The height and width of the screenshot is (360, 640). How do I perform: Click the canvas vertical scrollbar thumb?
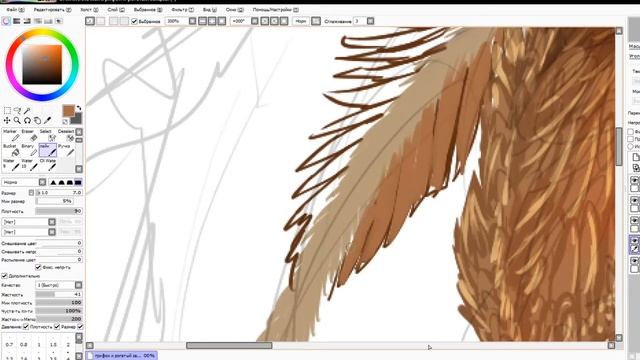(x=619, y=147)
